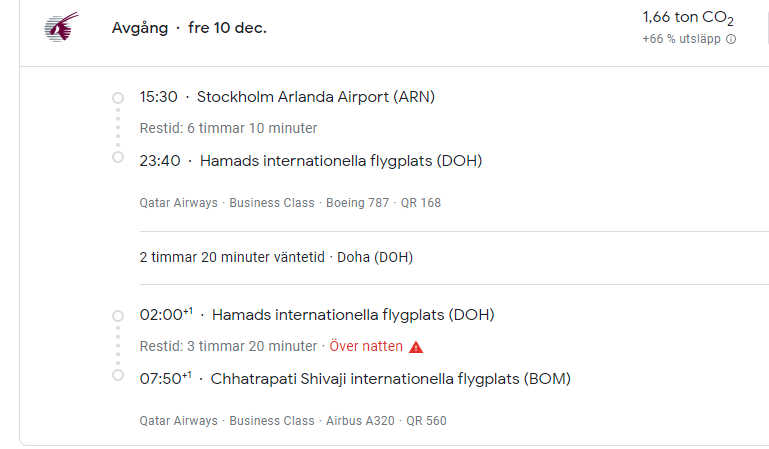The image size is (769, 449).
Task: Open the info icon beside '+66 % utsläpp'
Action: pyautogui.click(x=731, y=40)
